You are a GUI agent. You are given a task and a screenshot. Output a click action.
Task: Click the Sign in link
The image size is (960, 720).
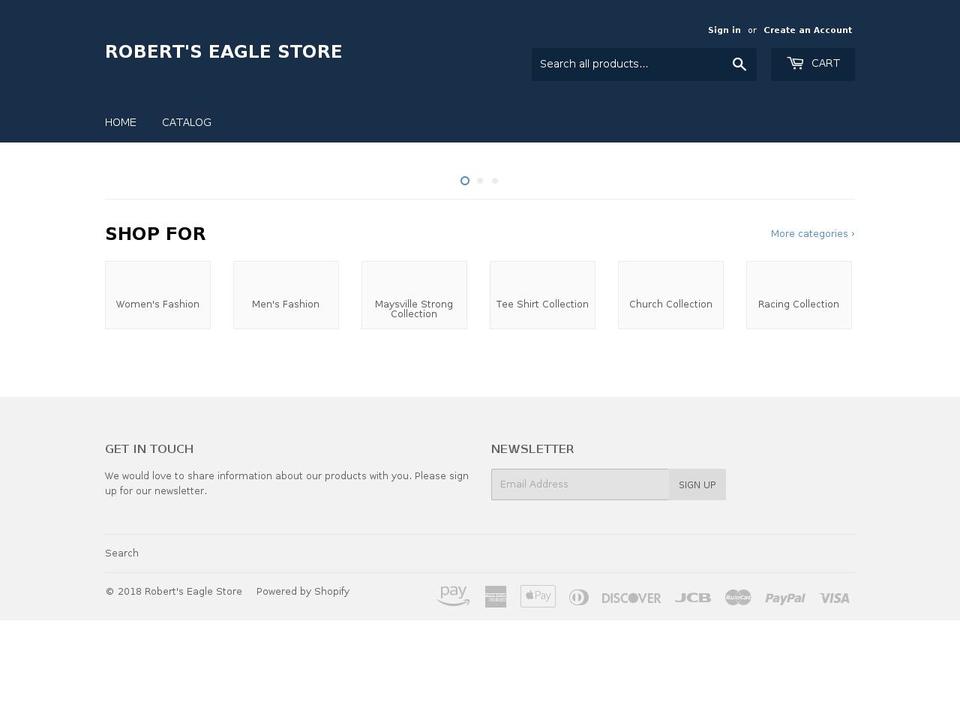(x=724, y=30)
